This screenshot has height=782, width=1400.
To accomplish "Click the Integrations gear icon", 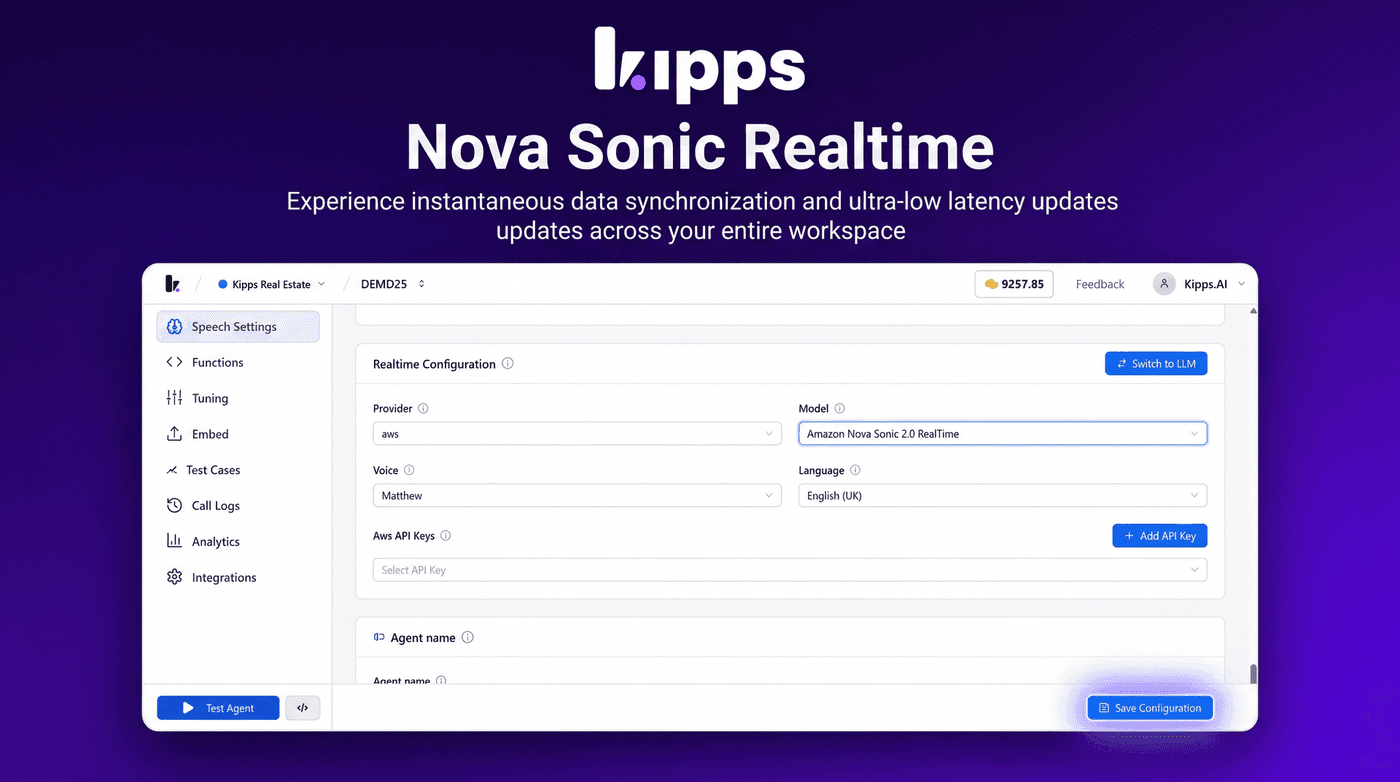I will pyautogui.click(x=174, y=577).
